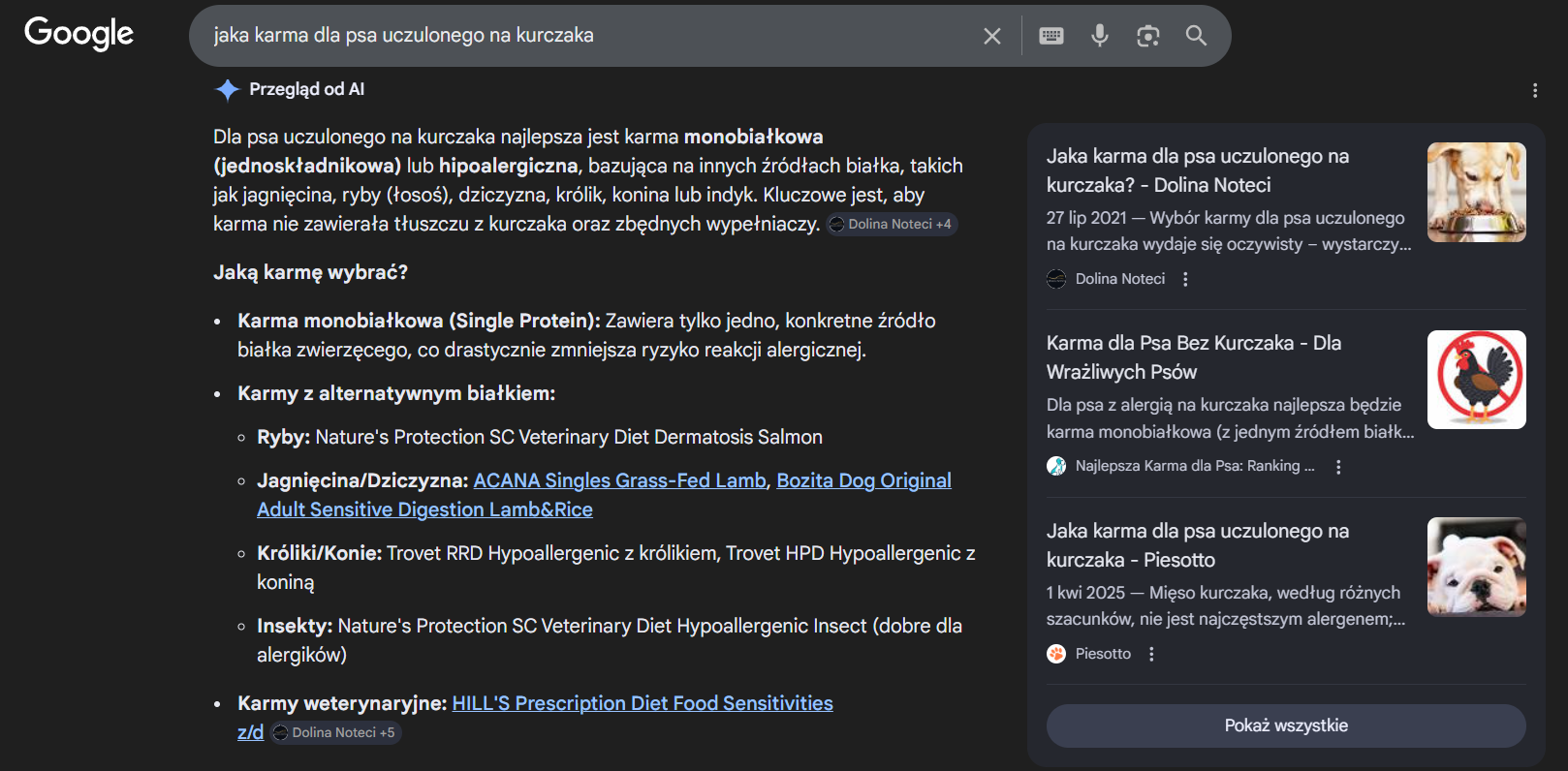Open 'Karma dla Psa Bez Kurczaka' result
This screenshot has width=1568, height=771.
click(1194, 357)
